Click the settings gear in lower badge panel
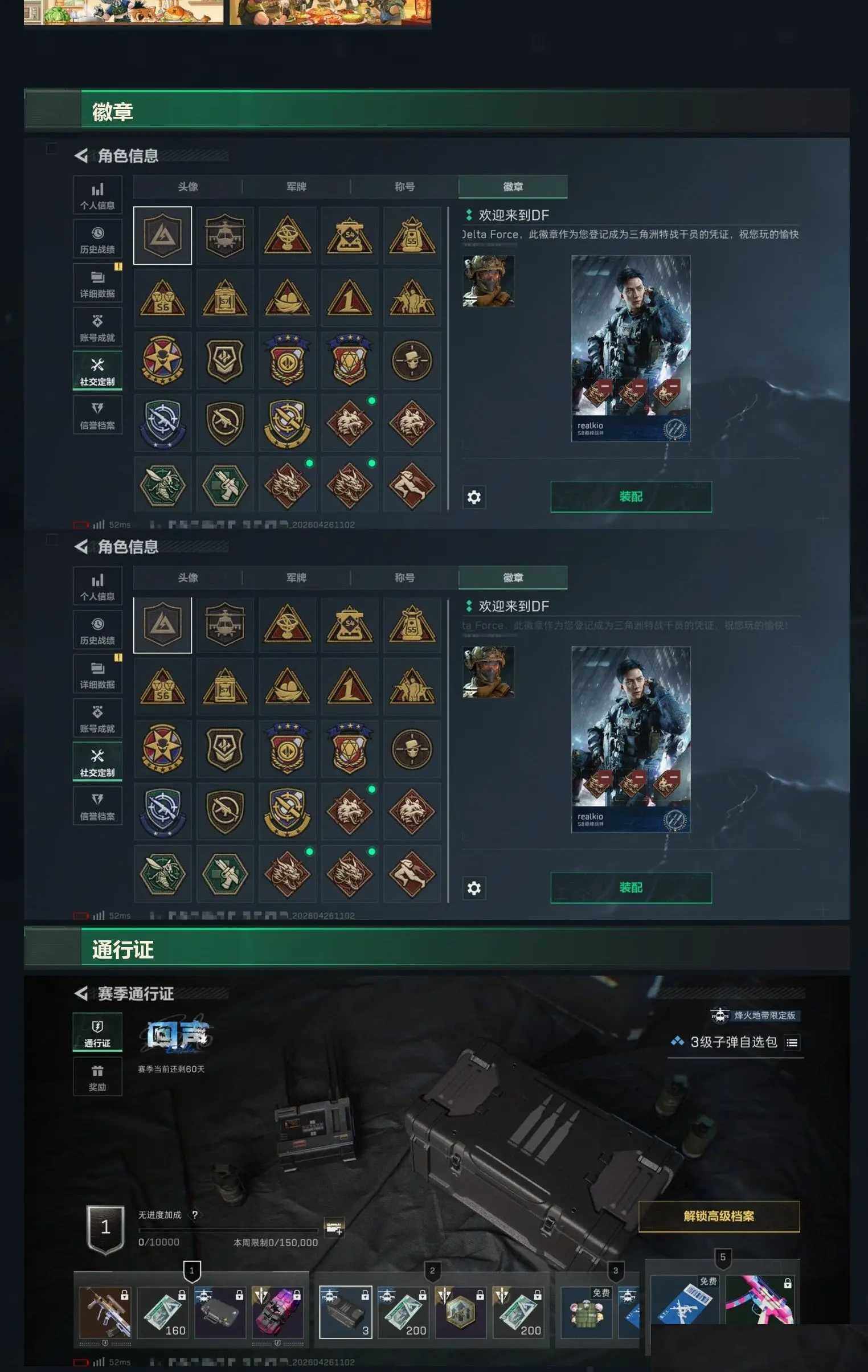 coord(474,888)
